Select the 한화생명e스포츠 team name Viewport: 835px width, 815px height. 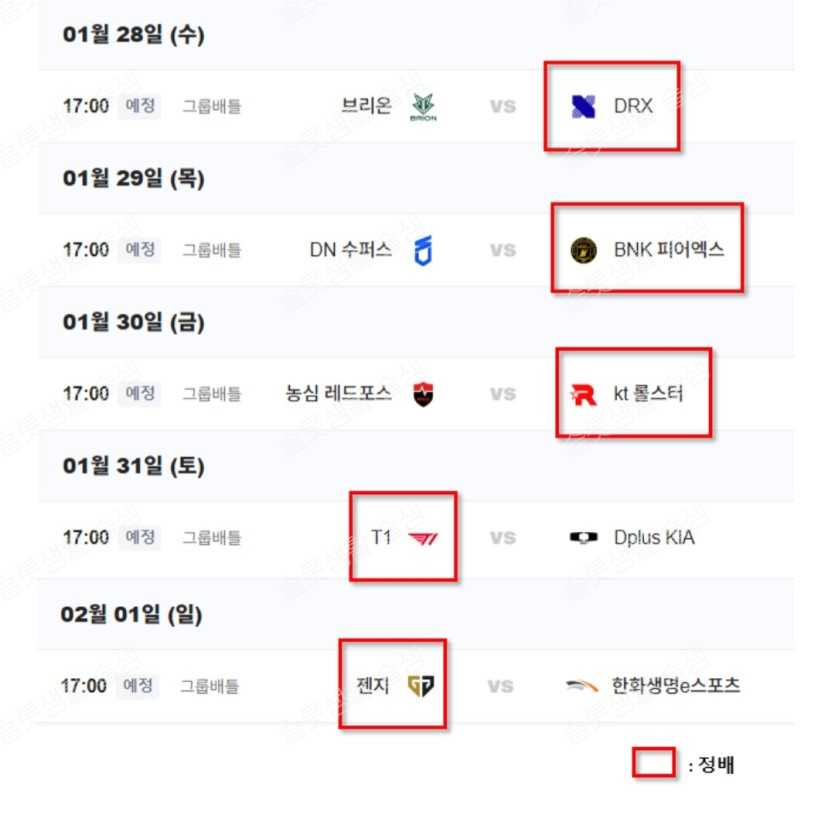[x=676, y=686]
